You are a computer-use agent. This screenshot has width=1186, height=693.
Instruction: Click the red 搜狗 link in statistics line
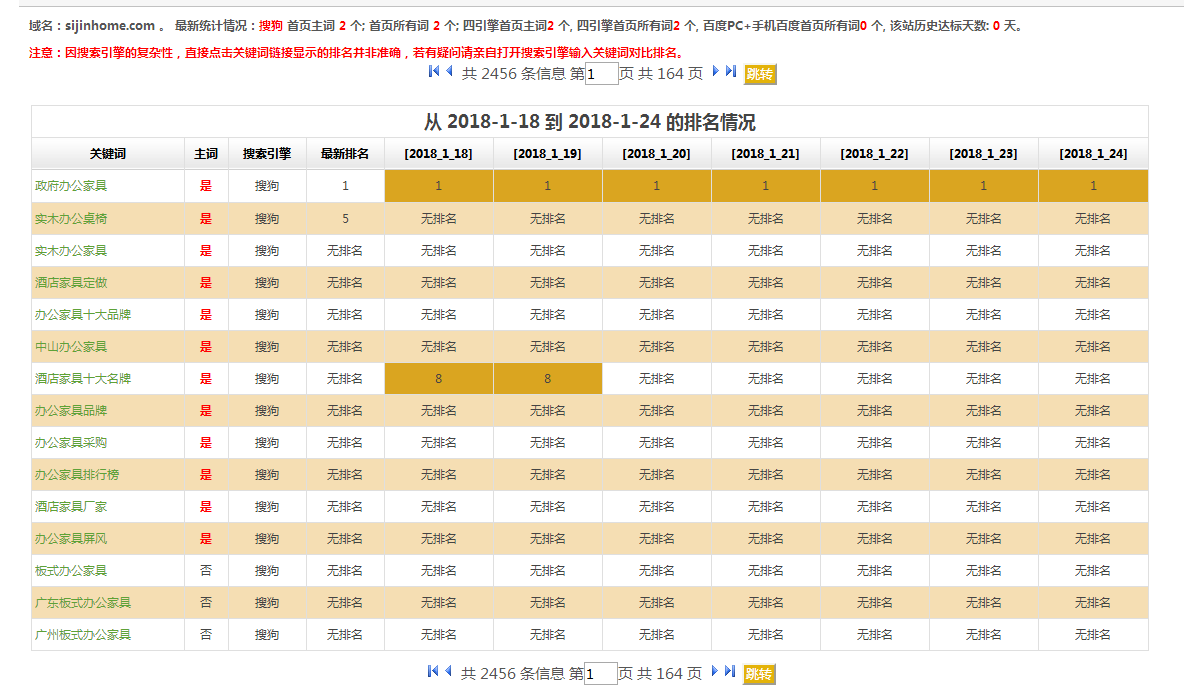(270, 26)
